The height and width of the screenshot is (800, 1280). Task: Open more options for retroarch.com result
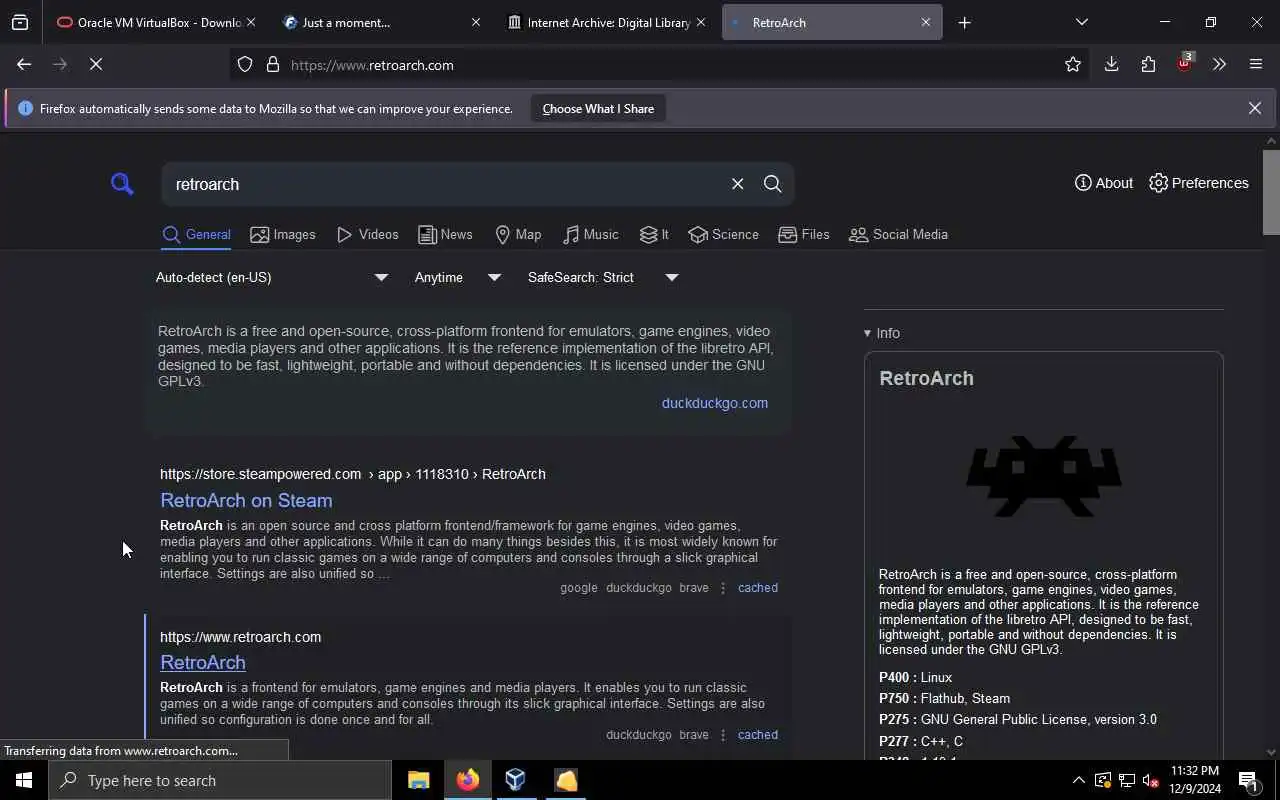pyautogui.click(x=722, y=735)
